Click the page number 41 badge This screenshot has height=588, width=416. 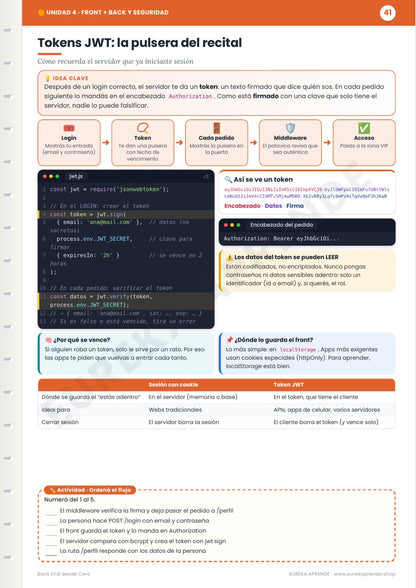pyautogui.click(x=387, y=13)
